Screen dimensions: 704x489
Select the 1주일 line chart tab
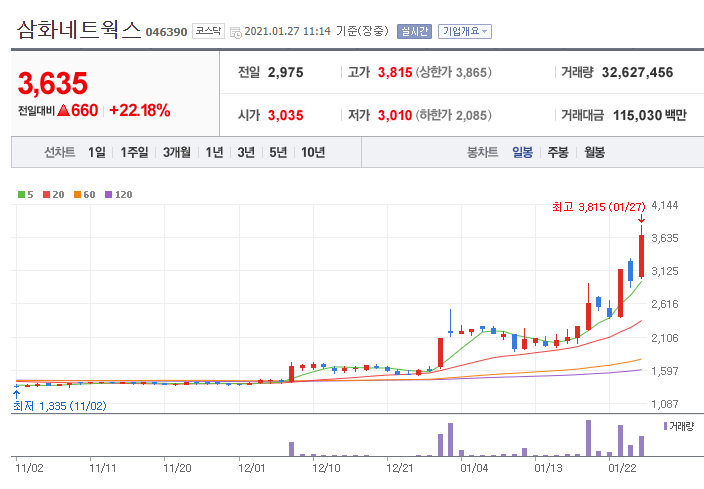click(x=134, y=152)
